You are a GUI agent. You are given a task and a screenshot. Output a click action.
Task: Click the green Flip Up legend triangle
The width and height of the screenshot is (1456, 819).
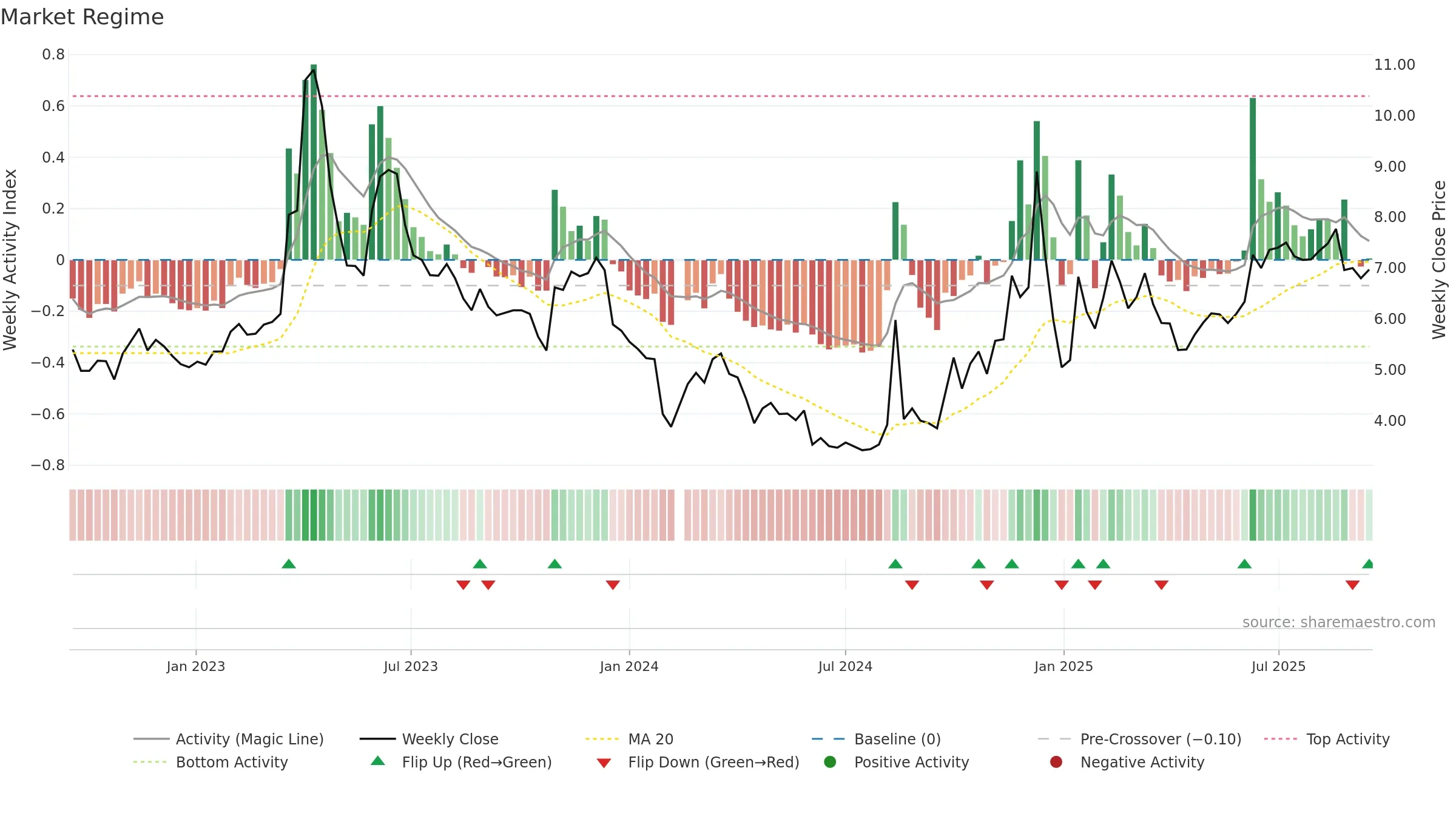point(378,761)
